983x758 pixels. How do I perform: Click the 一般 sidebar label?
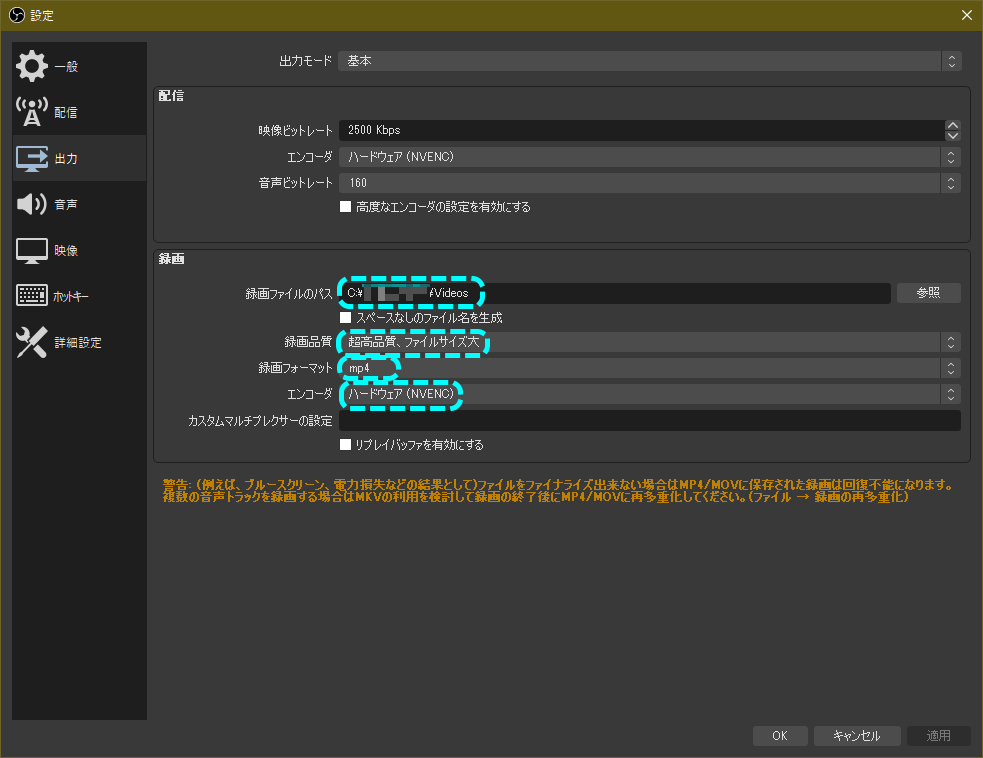coord(66,66)
